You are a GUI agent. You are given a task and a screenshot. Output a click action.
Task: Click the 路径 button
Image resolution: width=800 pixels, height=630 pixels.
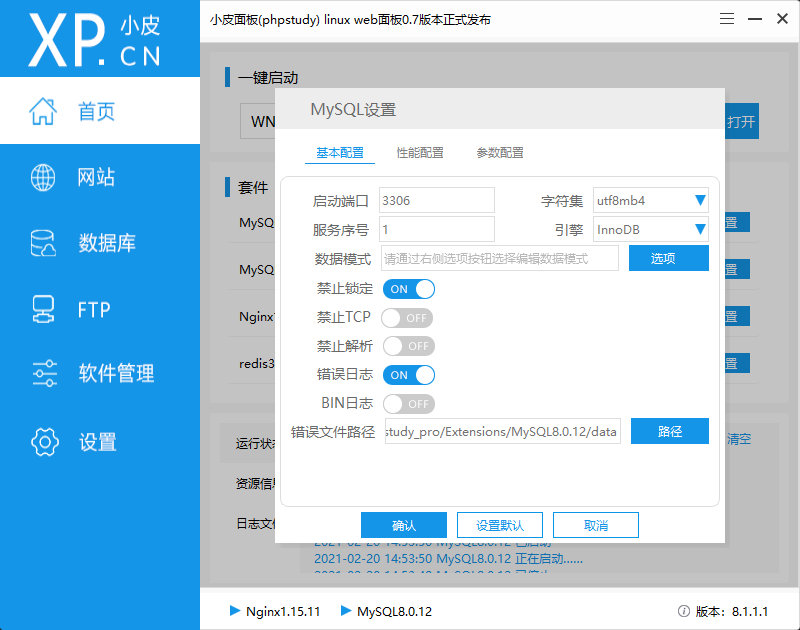point(669,431)
